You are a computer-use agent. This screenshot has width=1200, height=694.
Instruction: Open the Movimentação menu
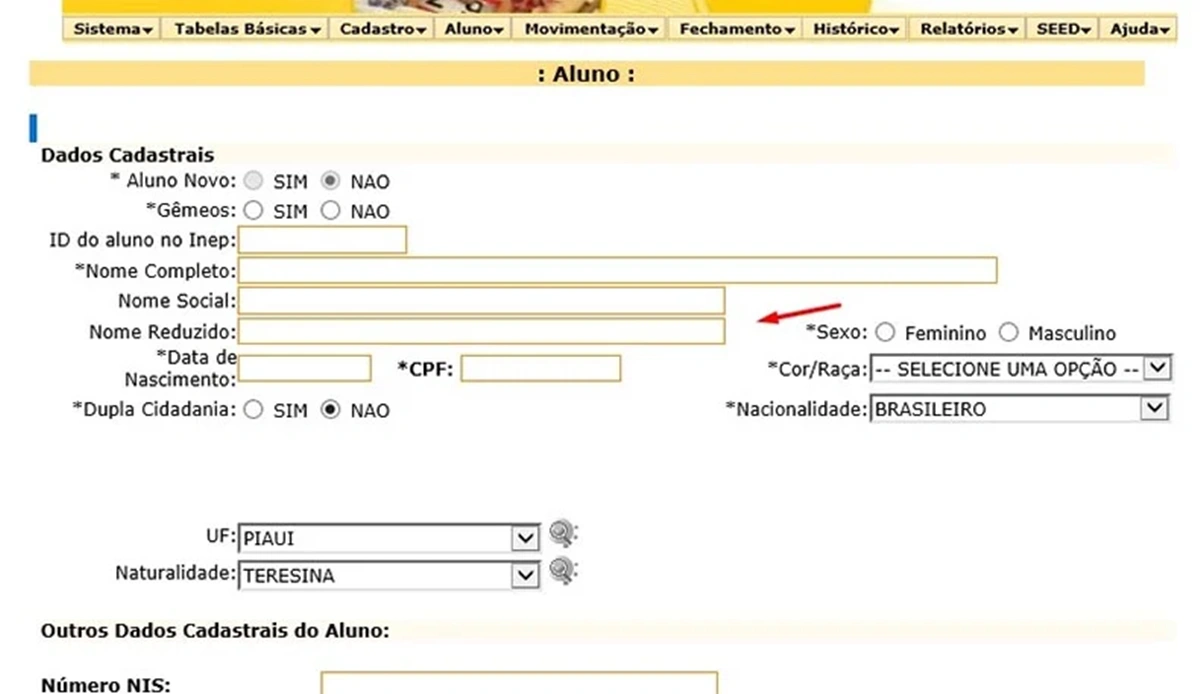coord(591,29)
